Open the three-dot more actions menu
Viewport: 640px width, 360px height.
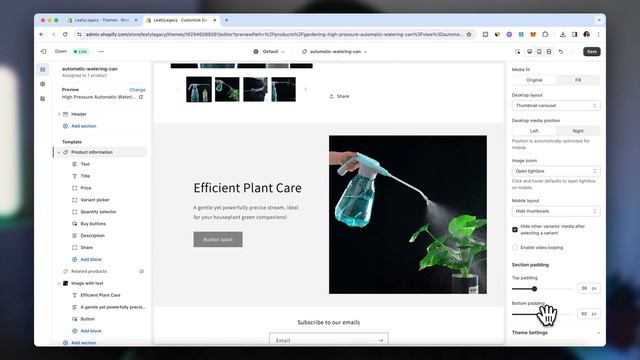tap(101, 51)
